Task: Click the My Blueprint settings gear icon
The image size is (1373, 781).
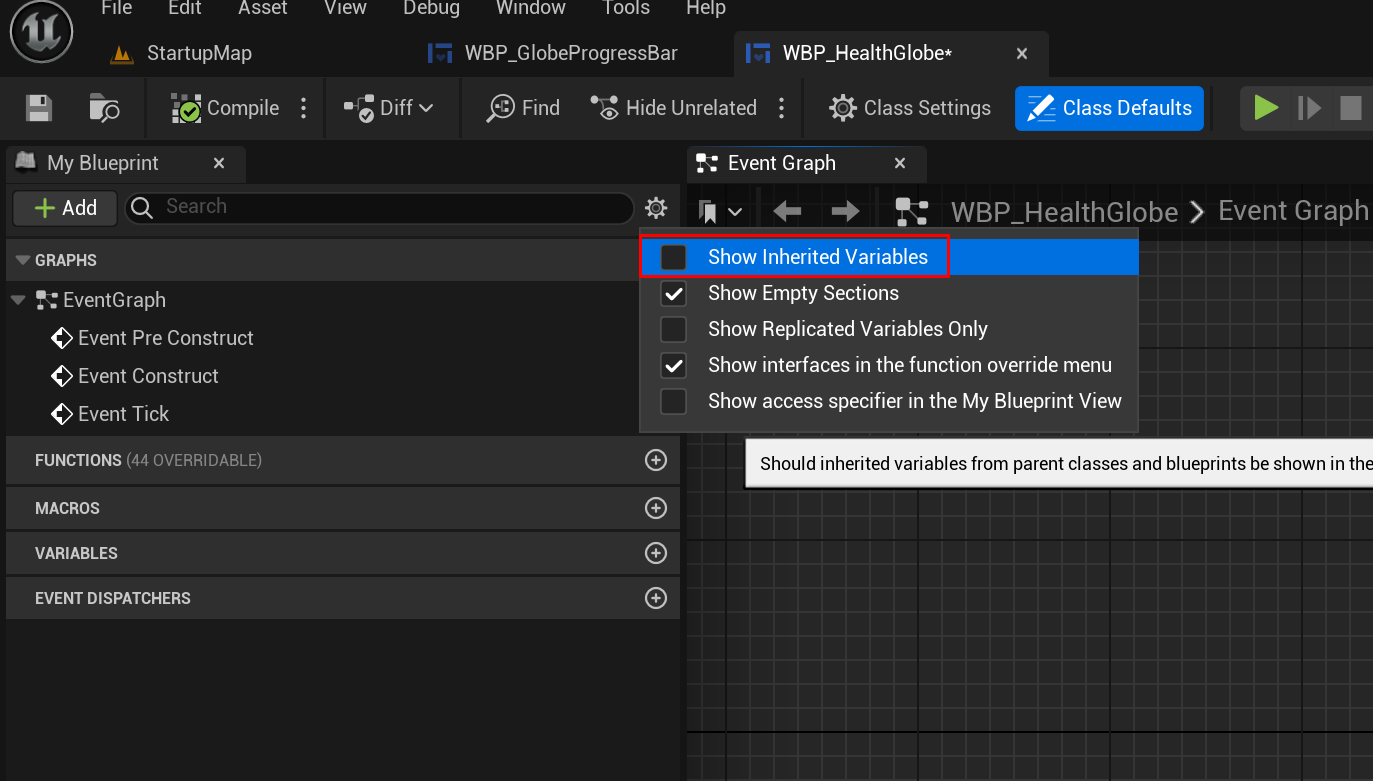Action: pyautogui.click(x=656, y=208)
